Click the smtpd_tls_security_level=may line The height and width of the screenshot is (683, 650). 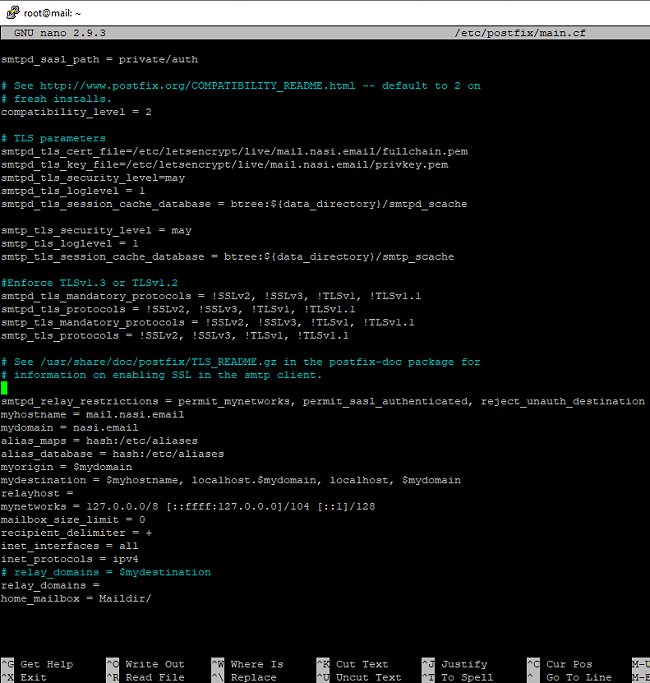[93, 178]
